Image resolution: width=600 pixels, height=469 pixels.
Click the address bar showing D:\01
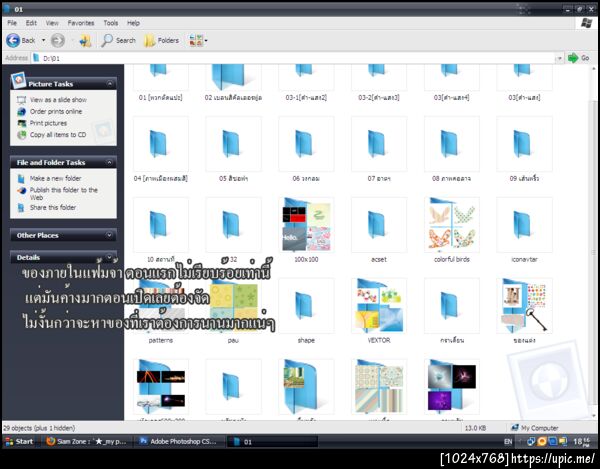[x=293, y=58]
